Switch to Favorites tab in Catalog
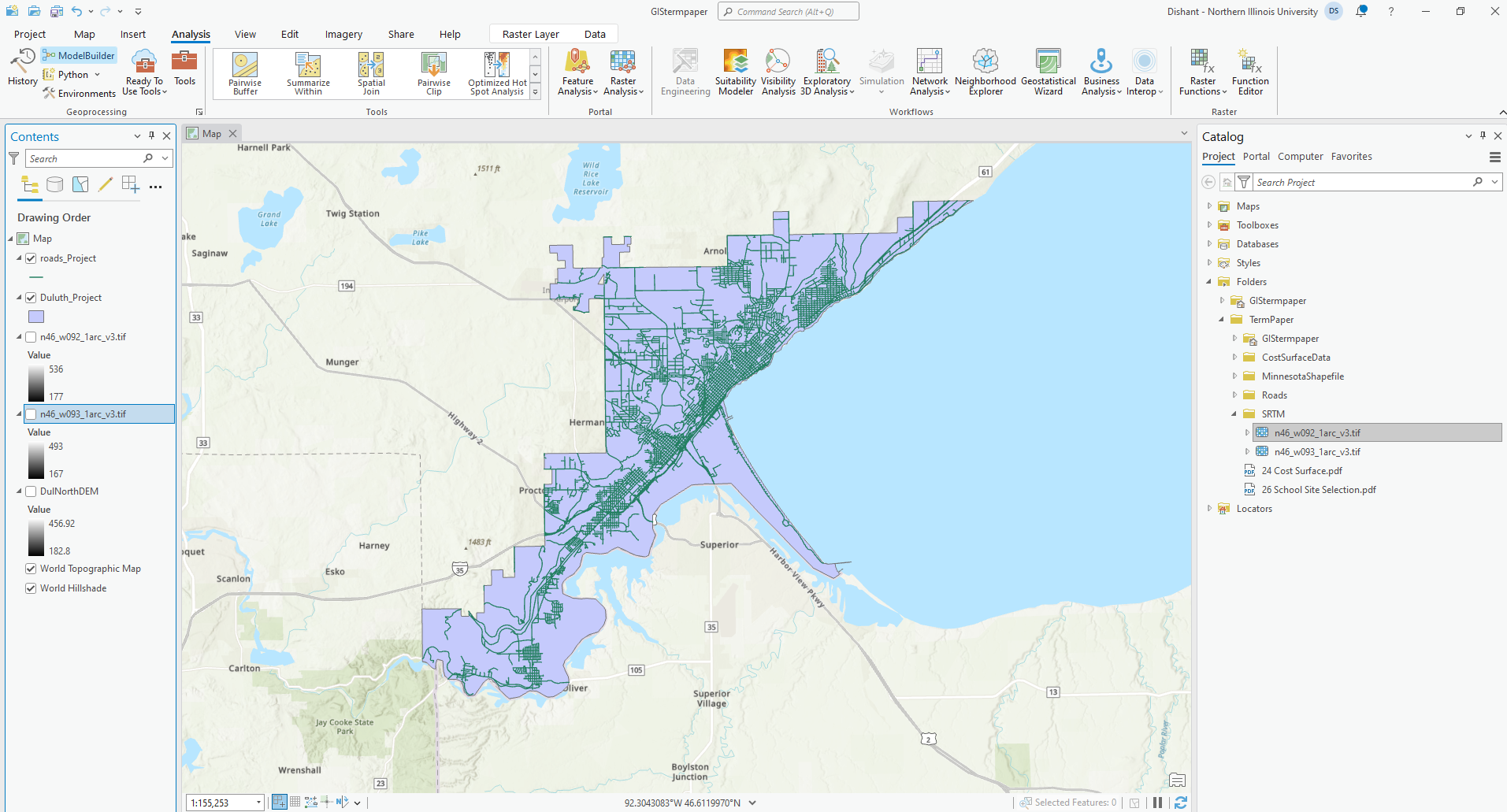This screenshot has height=812, width=1507. [x=1352, y=157]
